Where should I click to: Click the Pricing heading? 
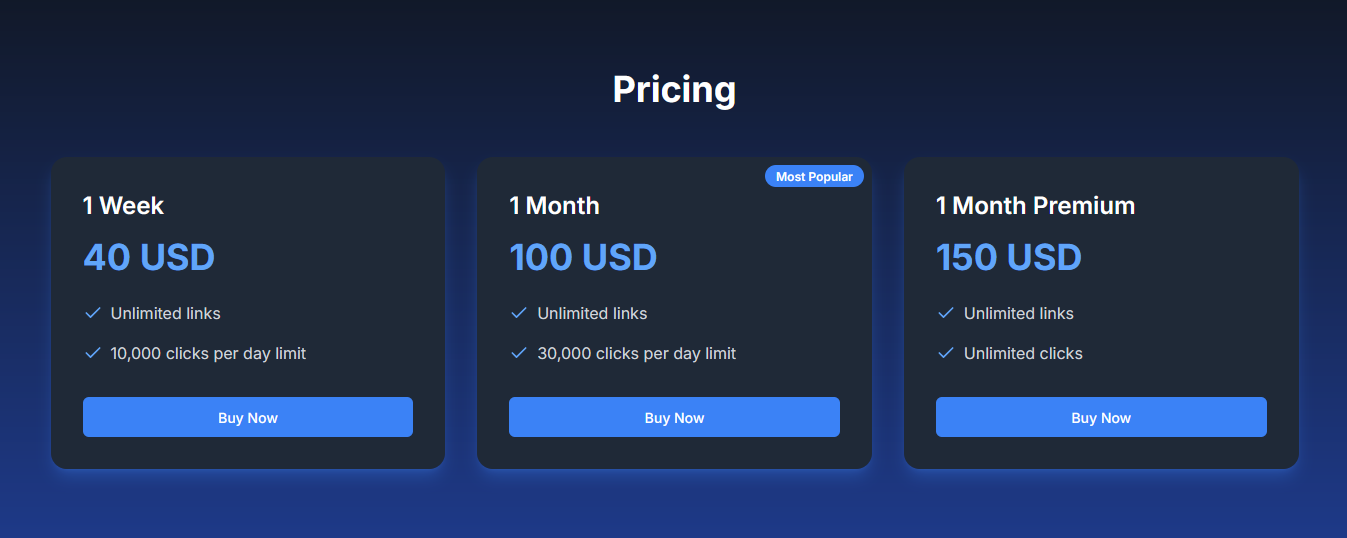click(674, 90)
